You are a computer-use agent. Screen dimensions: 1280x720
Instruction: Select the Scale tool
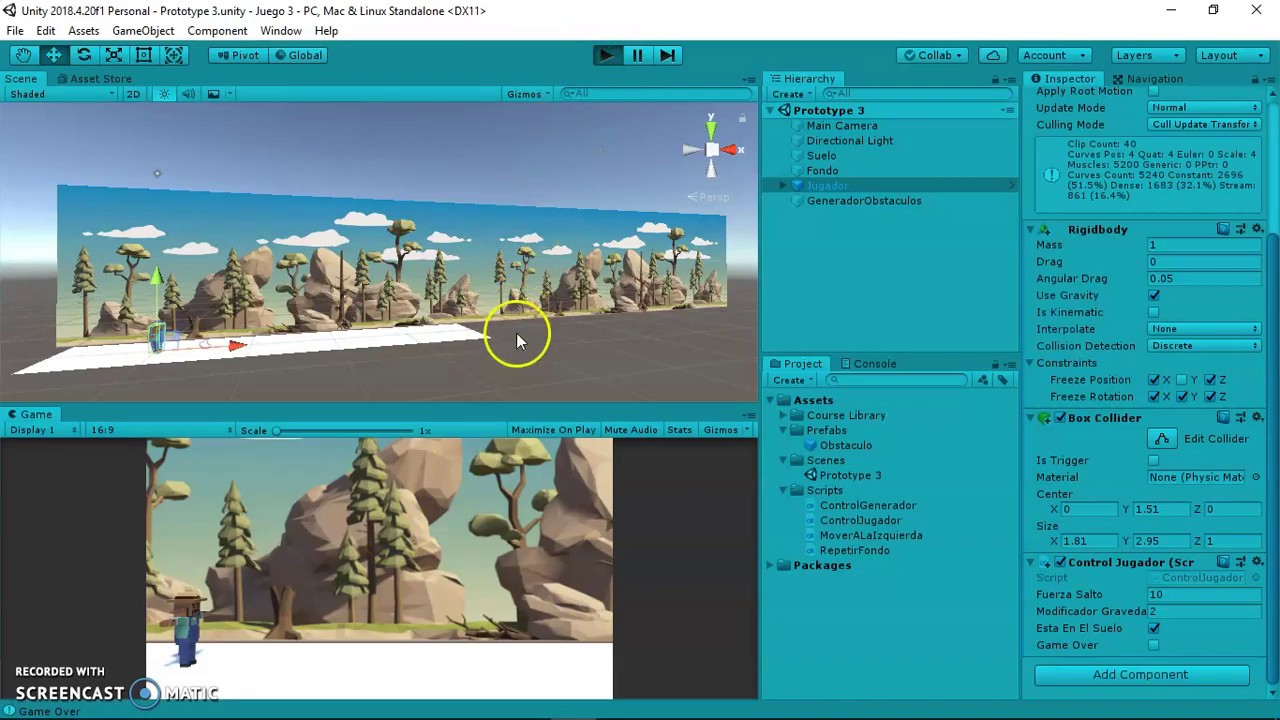coord(114,55)
